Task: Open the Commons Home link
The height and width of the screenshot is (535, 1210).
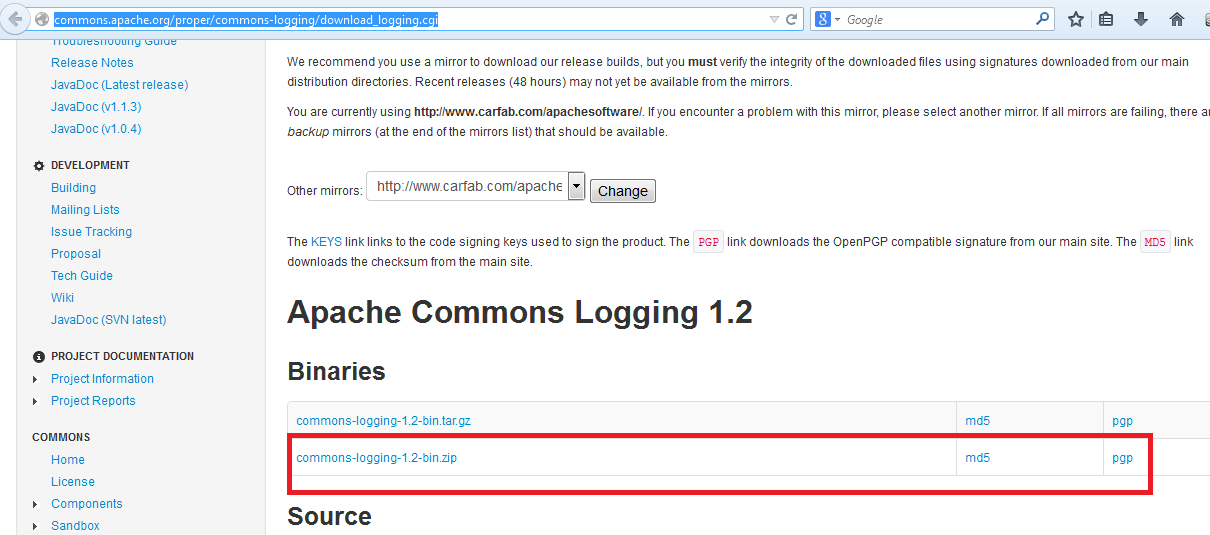Action: point(68,460)
